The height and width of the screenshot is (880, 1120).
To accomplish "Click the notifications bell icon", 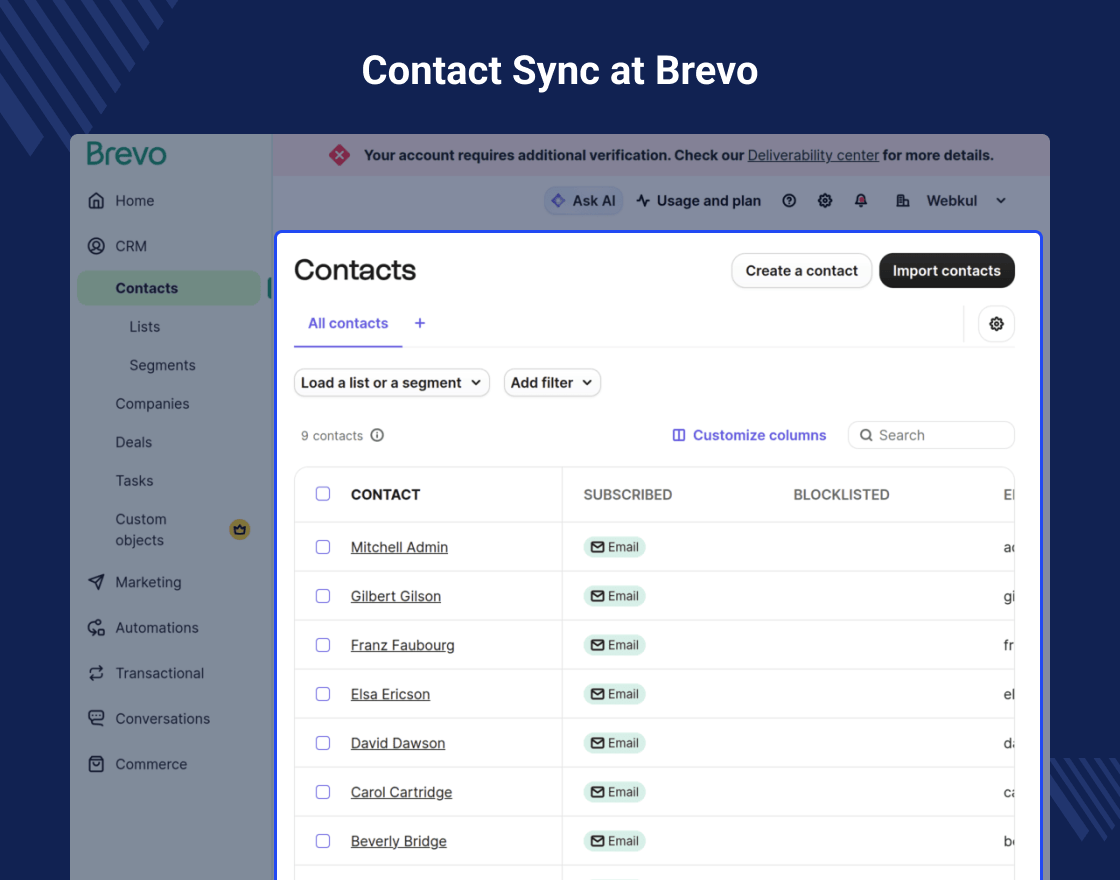I will point(861,201).
